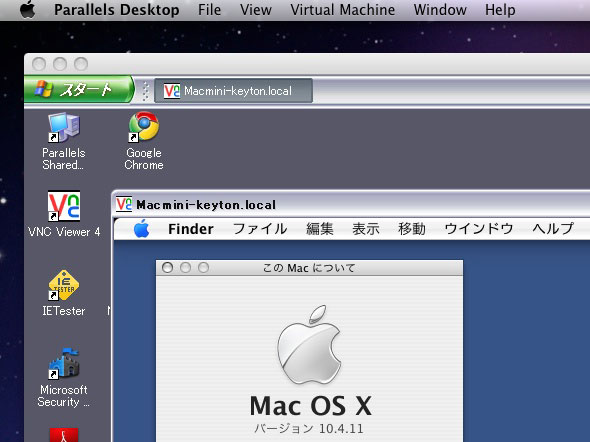
Task: Click the Mac OS X heading text
Action: pos(311,406)
